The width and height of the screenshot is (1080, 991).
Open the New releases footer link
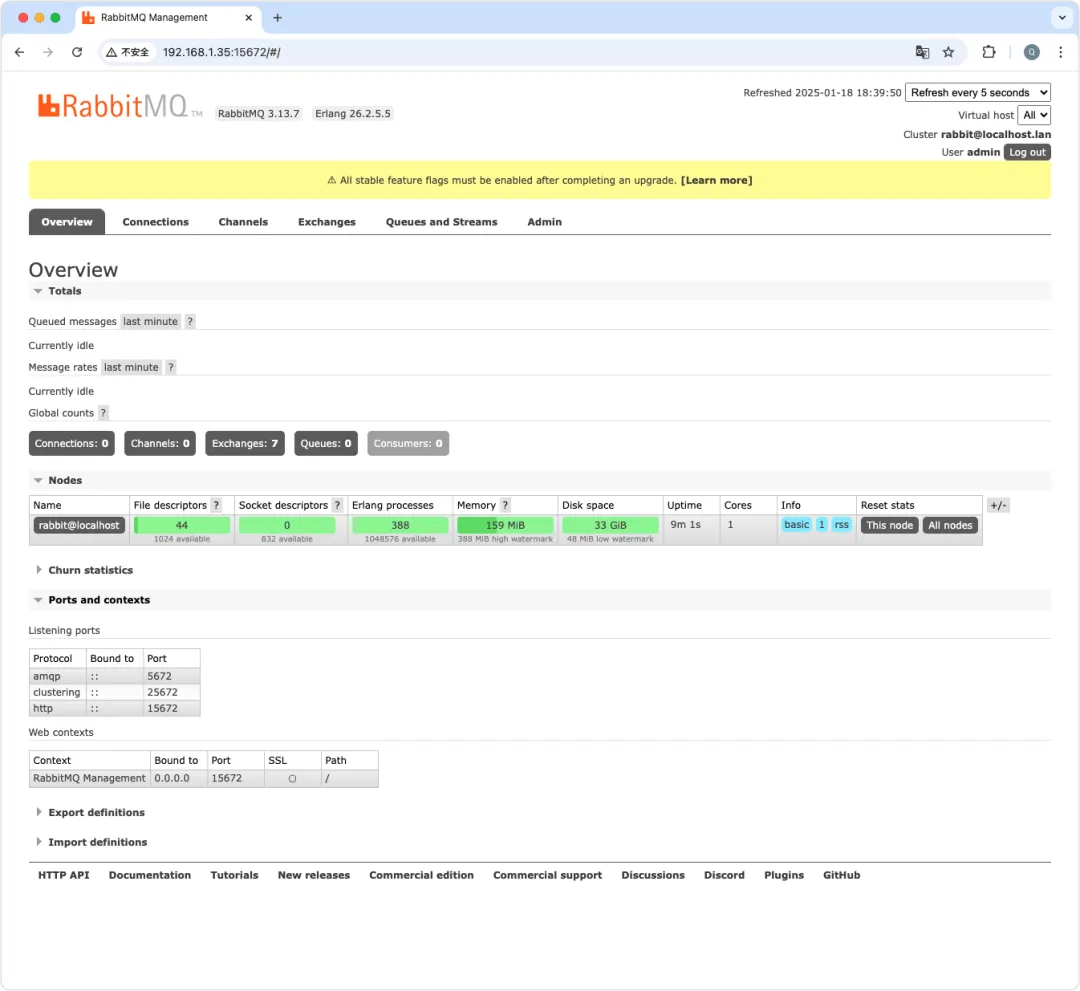(x=313, y=875)
